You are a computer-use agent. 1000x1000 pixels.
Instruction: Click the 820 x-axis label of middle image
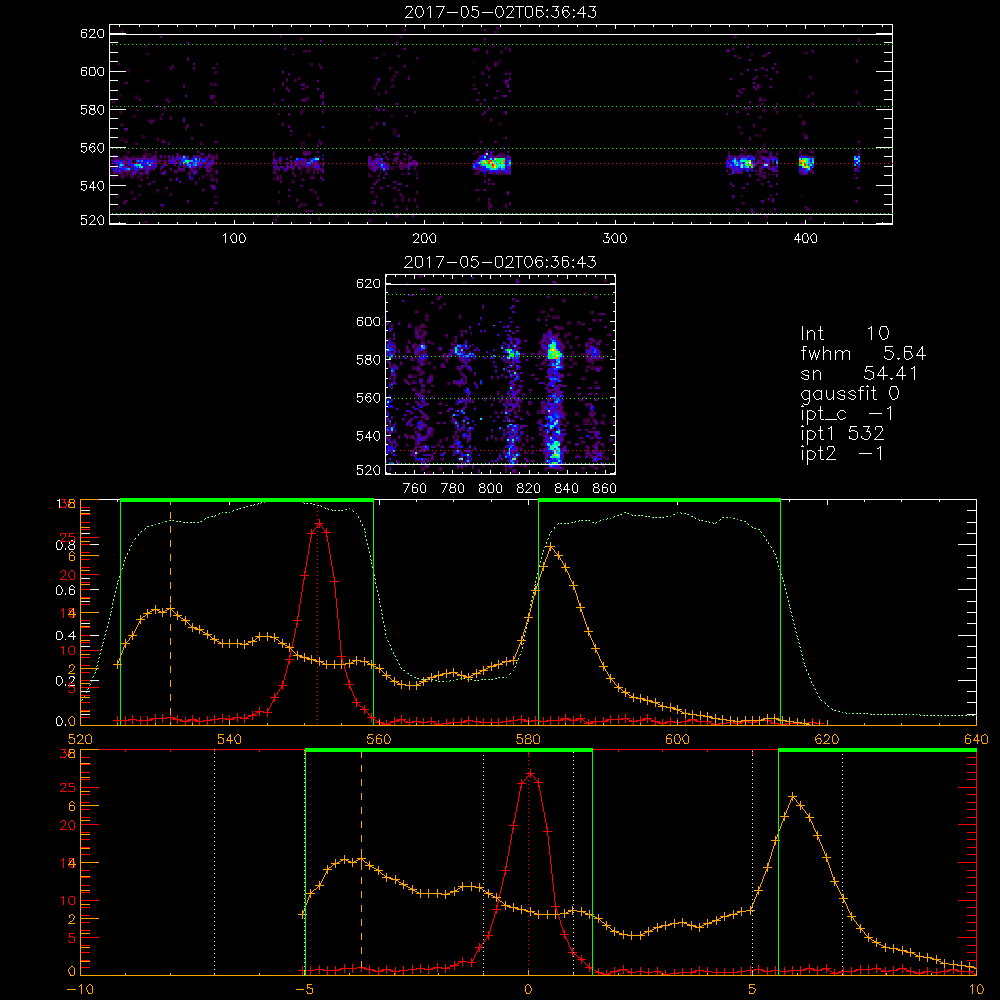[x=529, y=489]
